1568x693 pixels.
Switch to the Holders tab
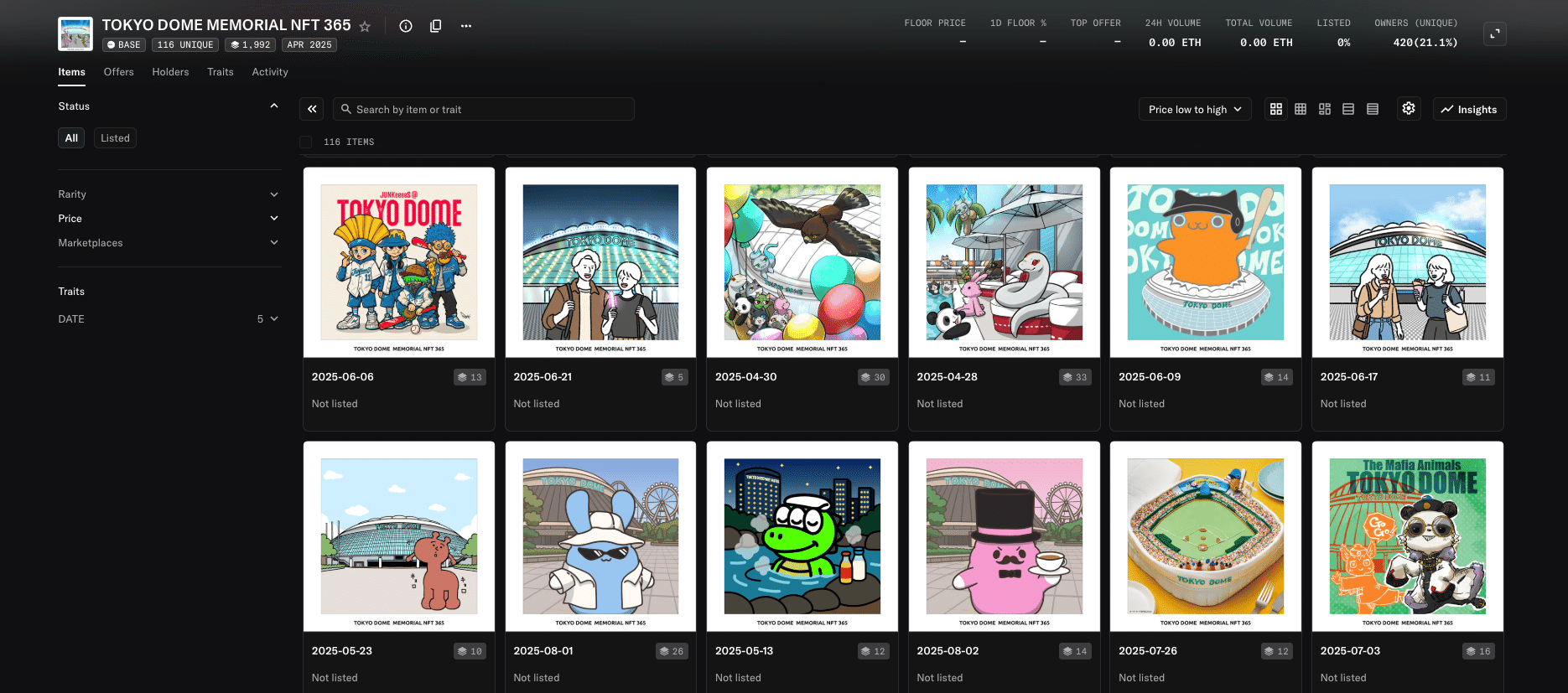click(170, 72)
